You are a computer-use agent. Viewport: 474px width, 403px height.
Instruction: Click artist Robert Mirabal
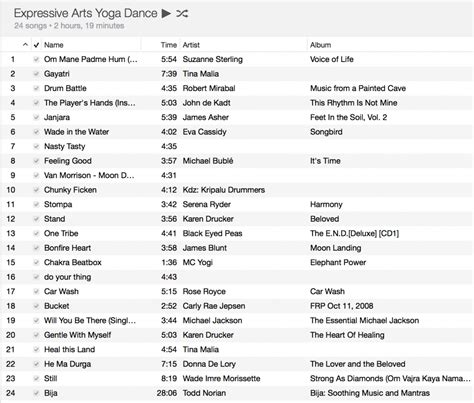tap(209, 88)
